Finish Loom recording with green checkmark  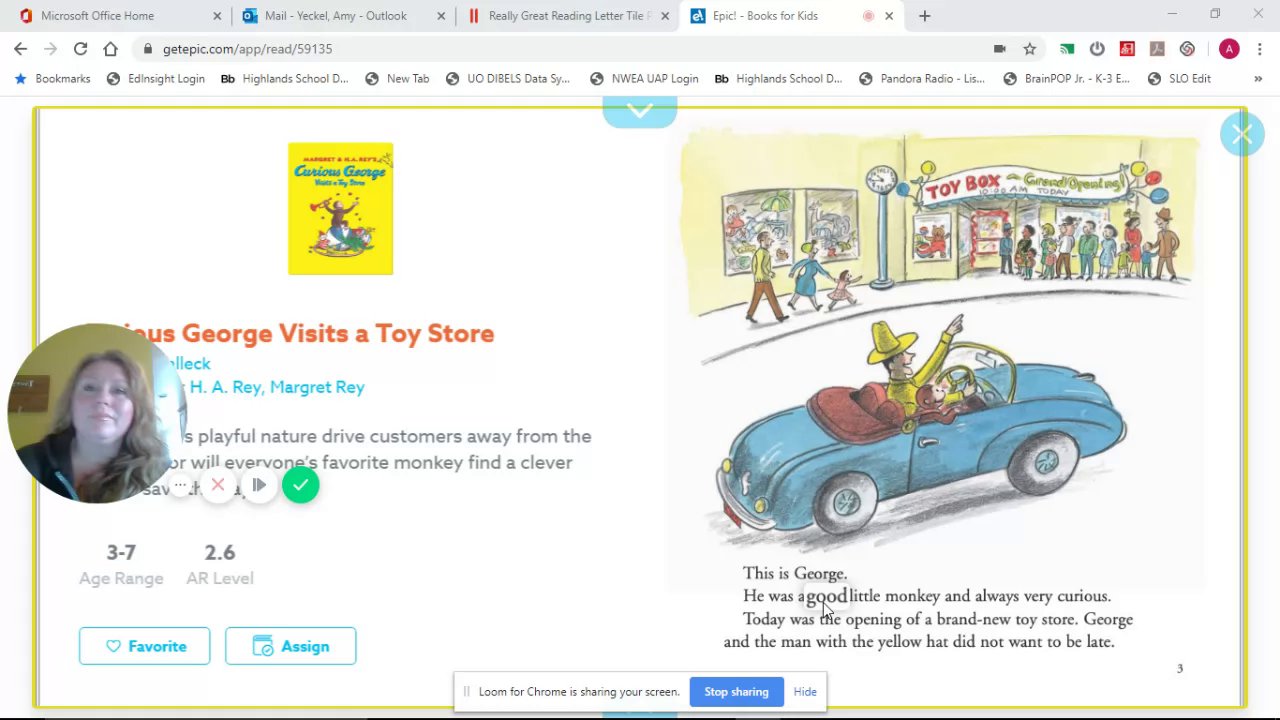[300, 485]
